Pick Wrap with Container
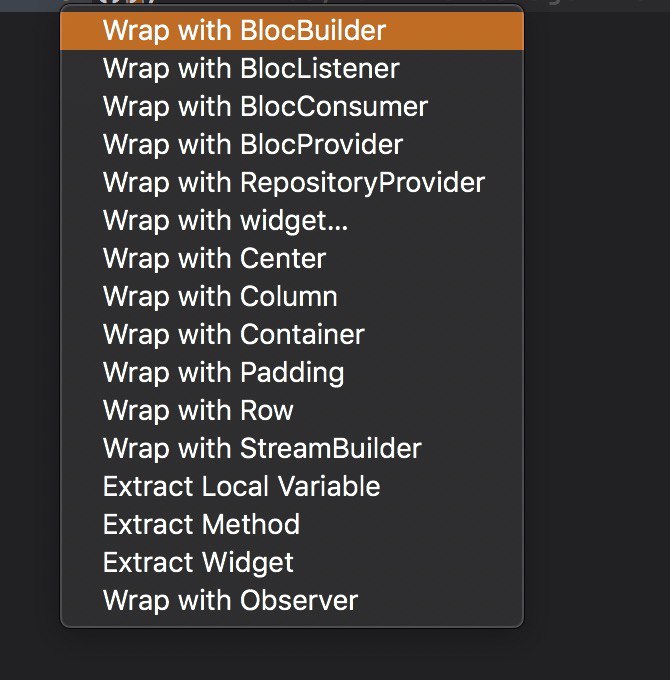 pyautogui.click(x=292, y=335)
